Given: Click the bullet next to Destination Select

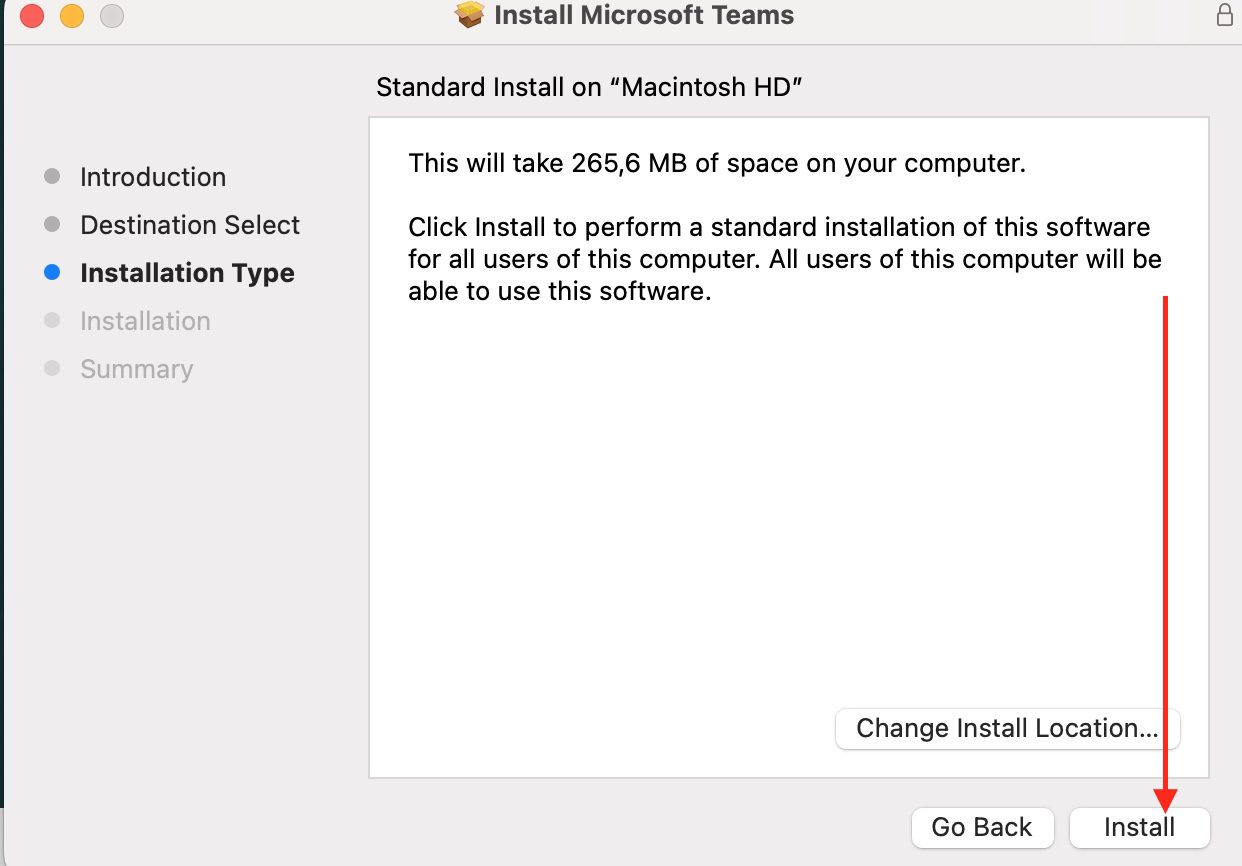Looking at the screenshot, I should coord(53,225).
